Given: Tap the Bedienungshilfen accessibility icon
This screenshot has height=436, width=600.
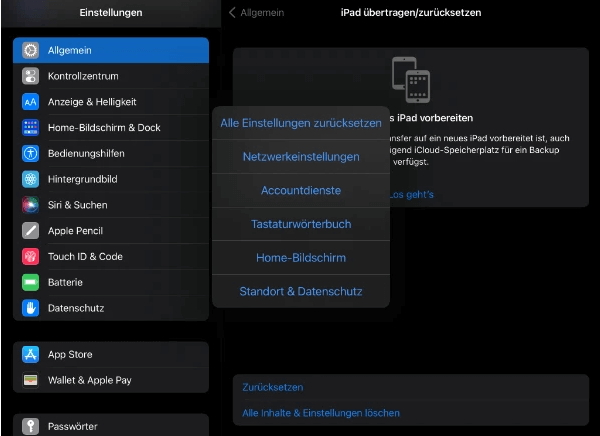Looking at the screenshot, I should [30, 154].
